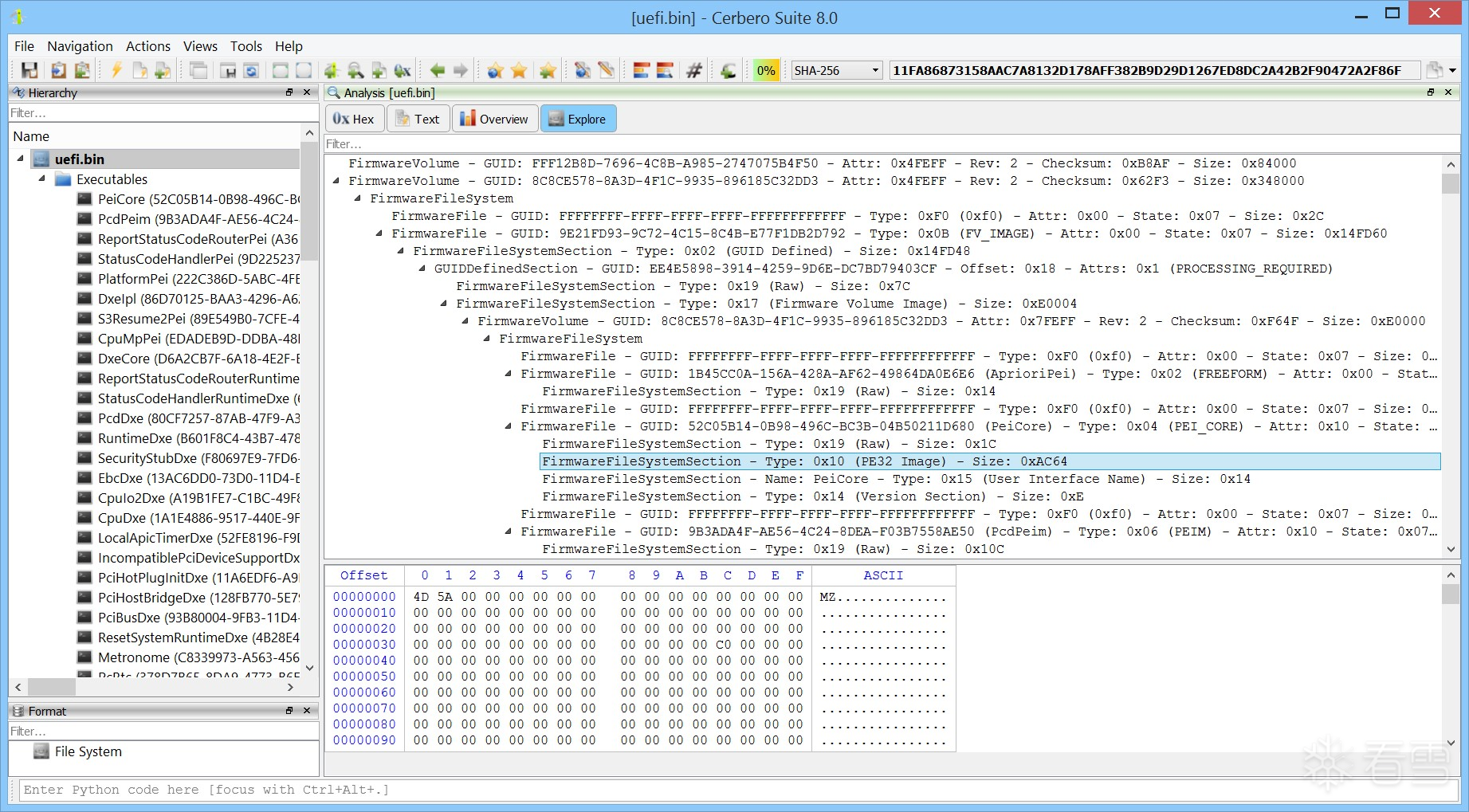Click the 0% progress indicator
Screen dimensions: 1469x812
click(x=766, y=70)
